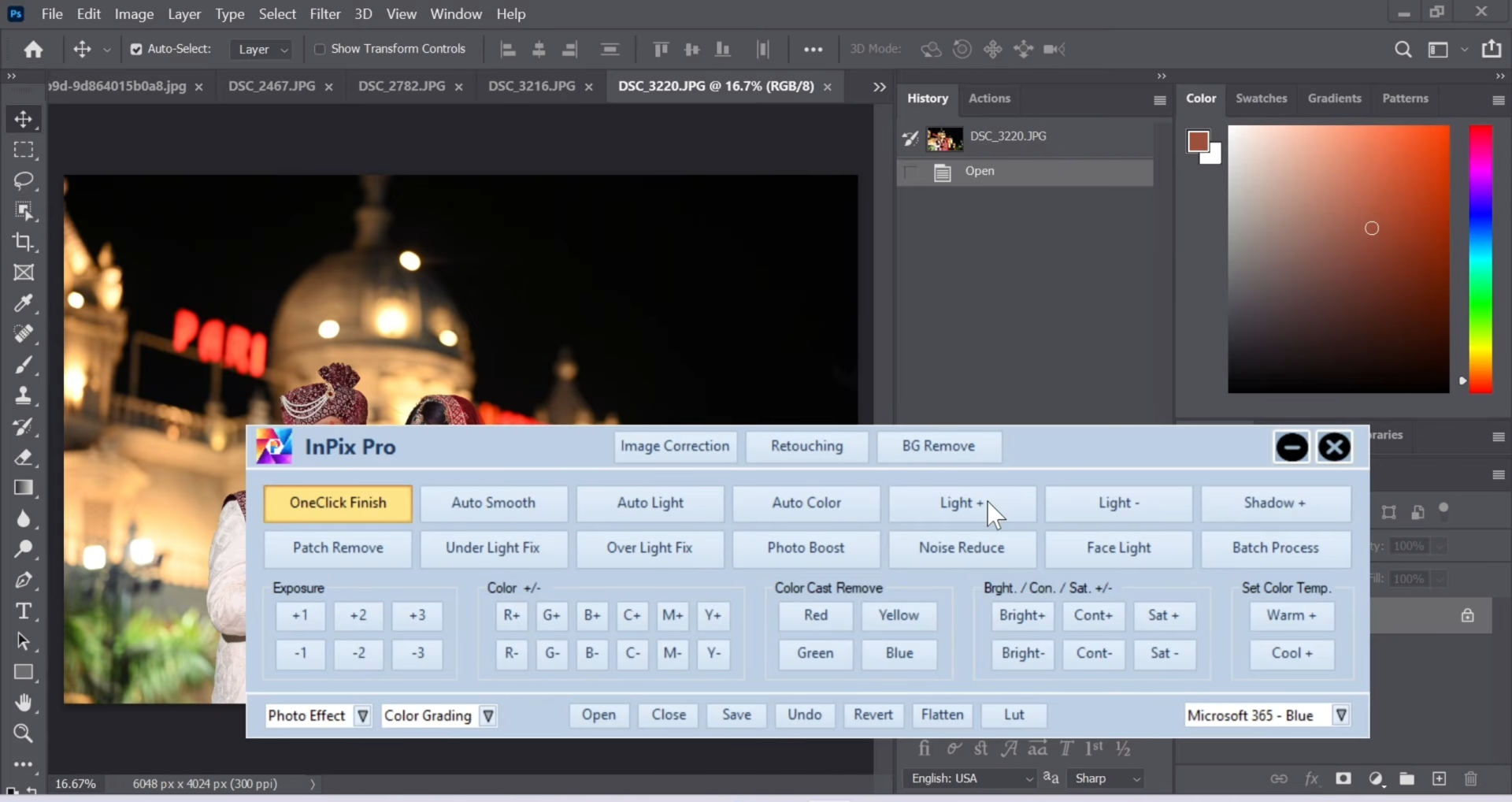
Task: Open the Retouching tab in InPix Pro
Action: 807,447
